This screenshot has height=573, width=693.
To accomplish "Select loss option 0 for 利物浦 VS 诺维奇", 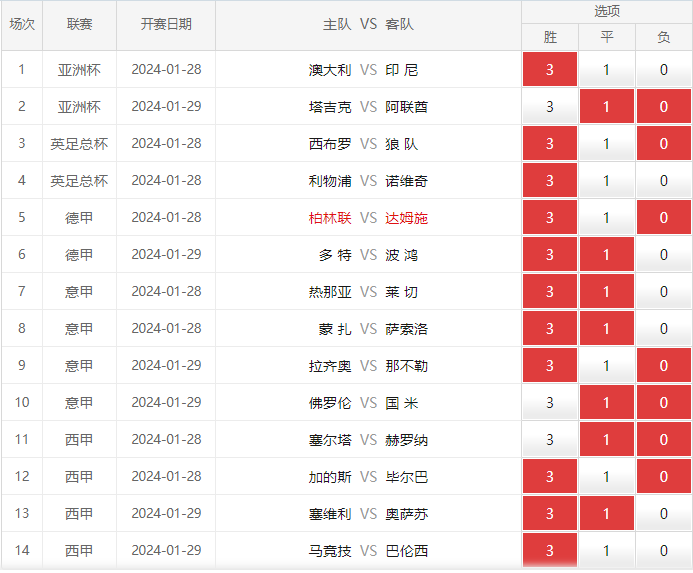I will (x=663, y=180).
